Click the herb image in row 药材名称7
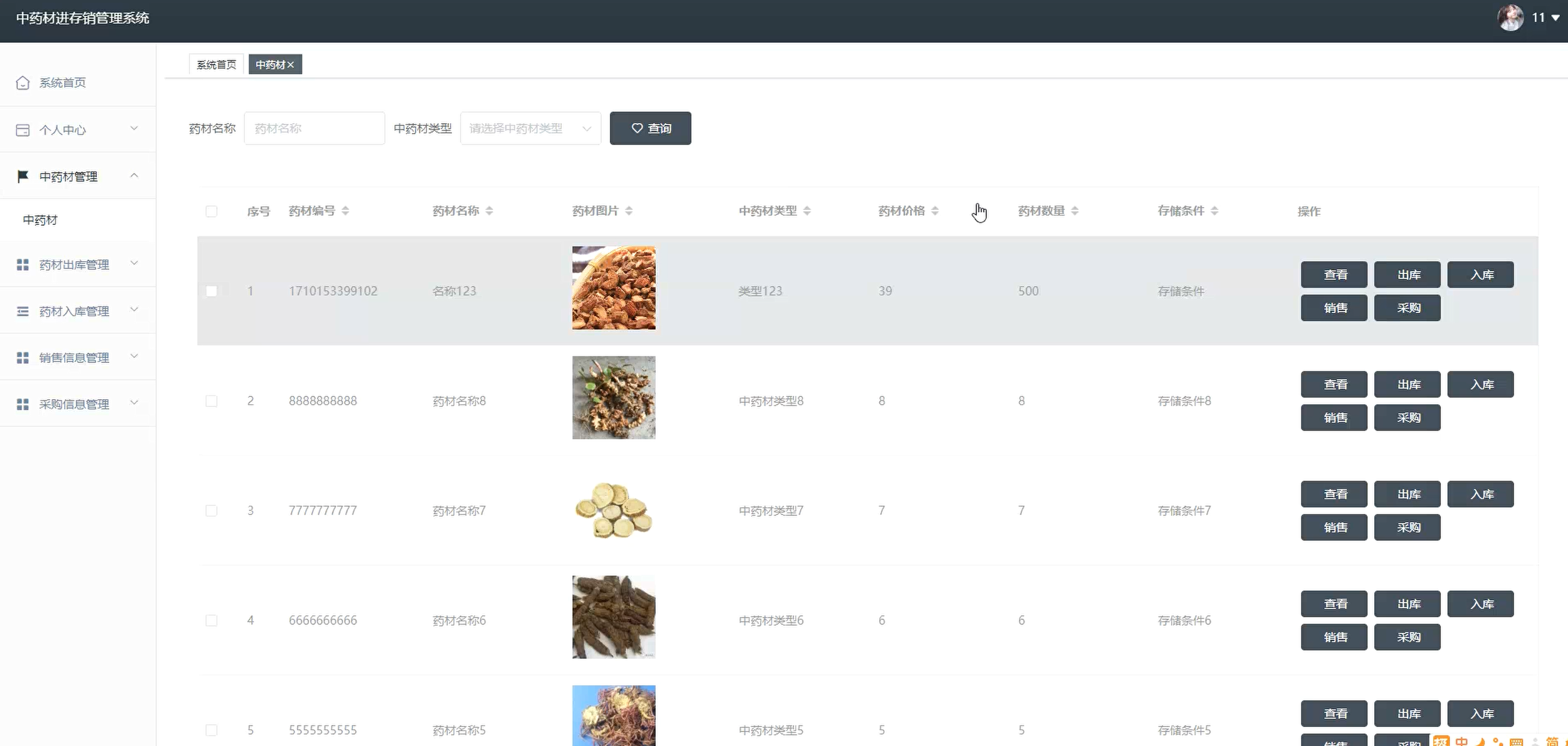The height and width of the screenshot is (746, 1568). (614, 511)
